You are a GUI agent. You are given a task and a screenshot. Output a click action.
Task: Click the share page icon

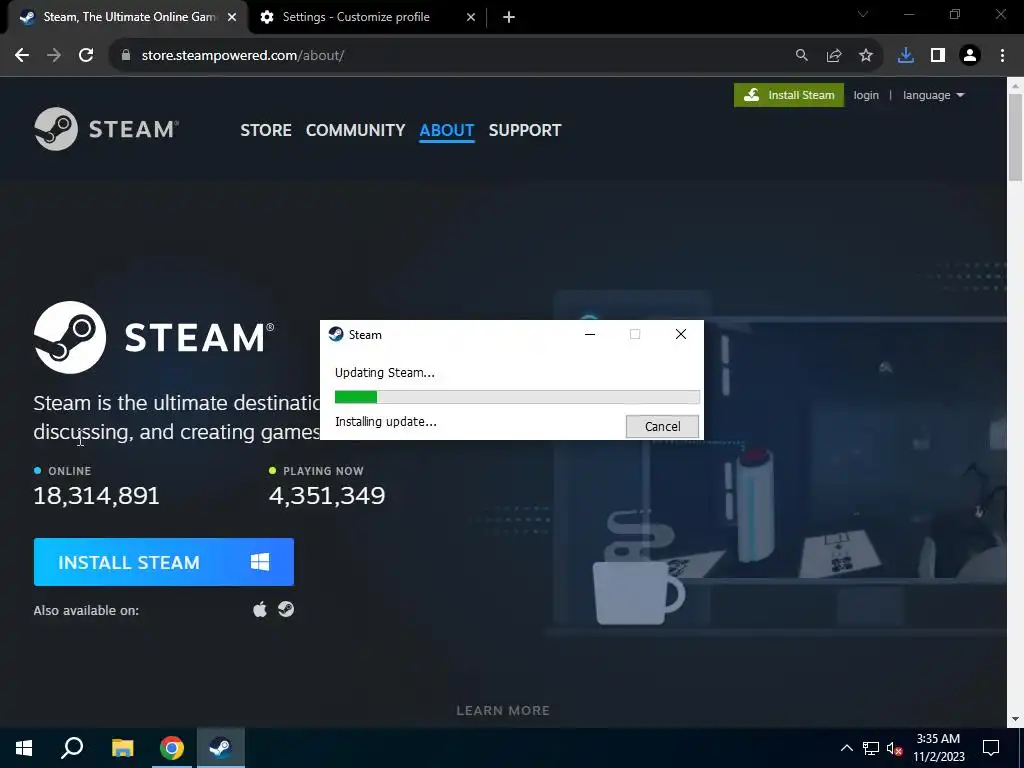(833, 56)
